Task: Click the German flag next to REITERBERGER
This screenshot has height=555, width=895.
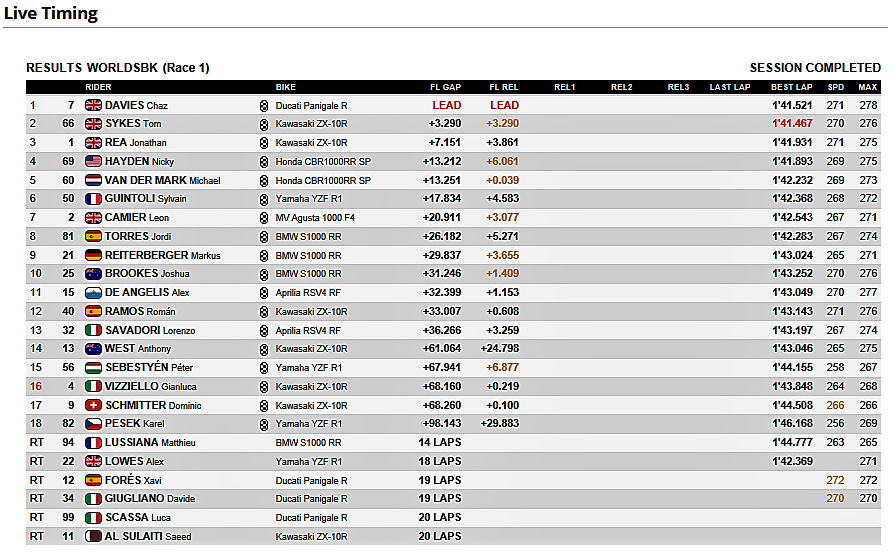Action: coord(93,255)
